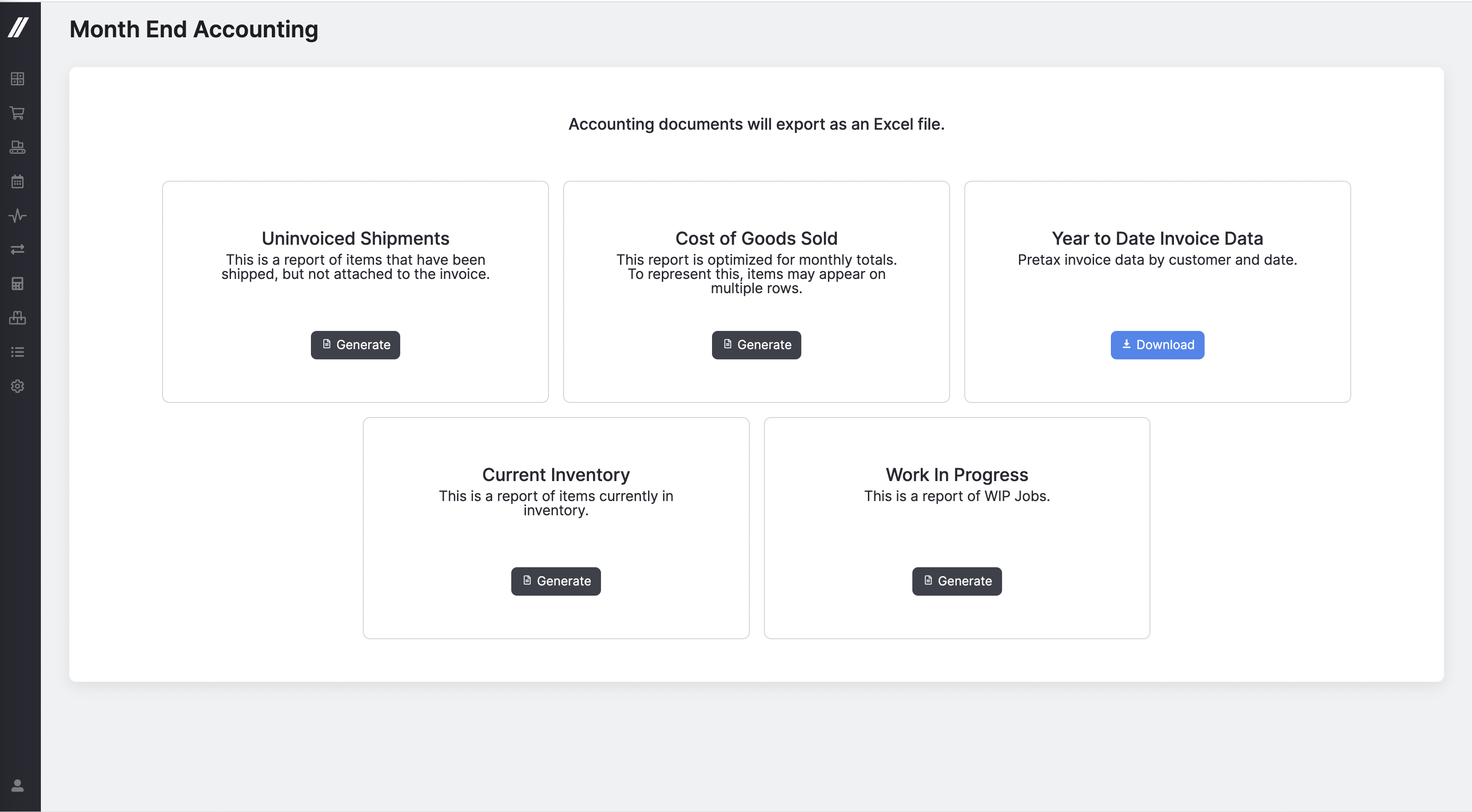This screenshot has width=1472, height=812.
Task: Open the activity pulse sidebar icon
Action: (x=18, y=215)
